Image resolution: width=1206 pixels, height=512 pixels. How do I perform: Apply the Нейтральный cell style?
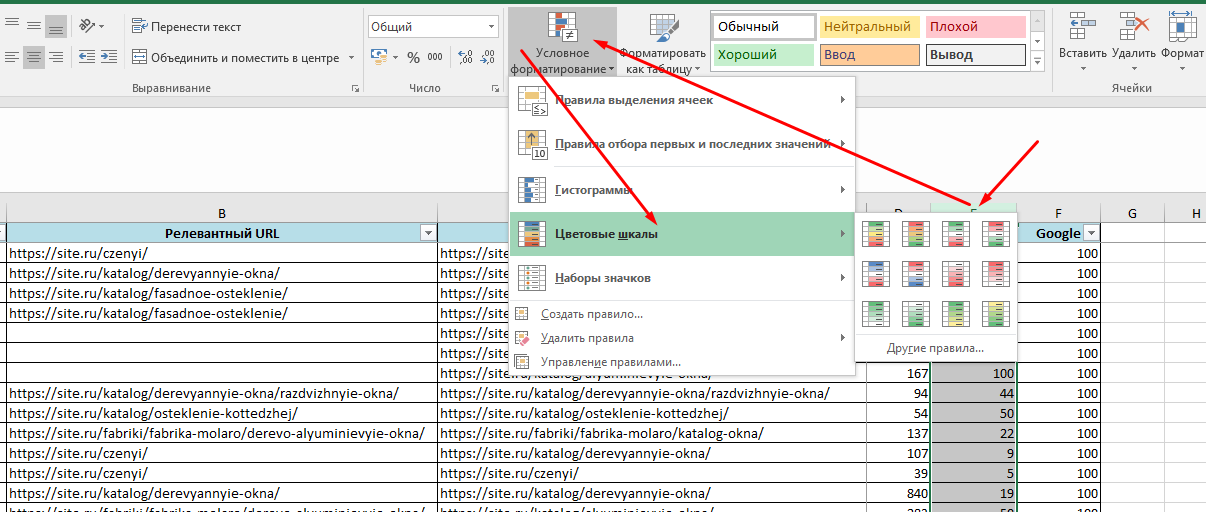[869, 27]
